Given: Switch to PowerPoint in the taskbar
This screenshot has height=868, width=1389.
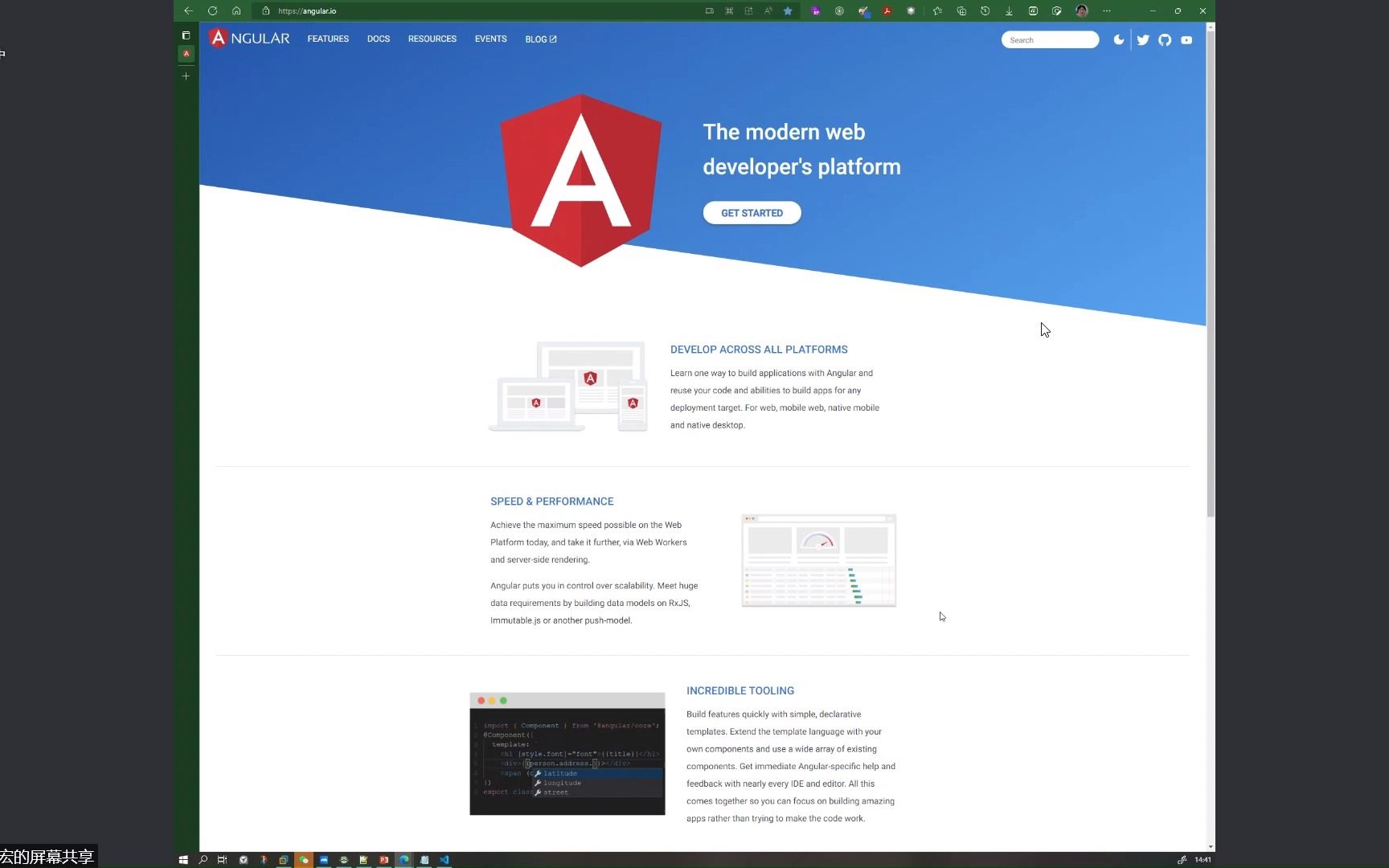Looking at the screenshot, I should [383, 859].
